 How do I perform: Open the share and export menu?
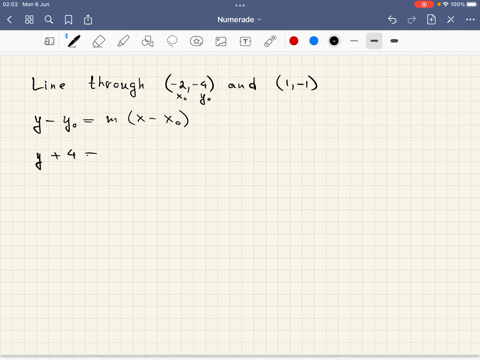(x=88, y=20)
